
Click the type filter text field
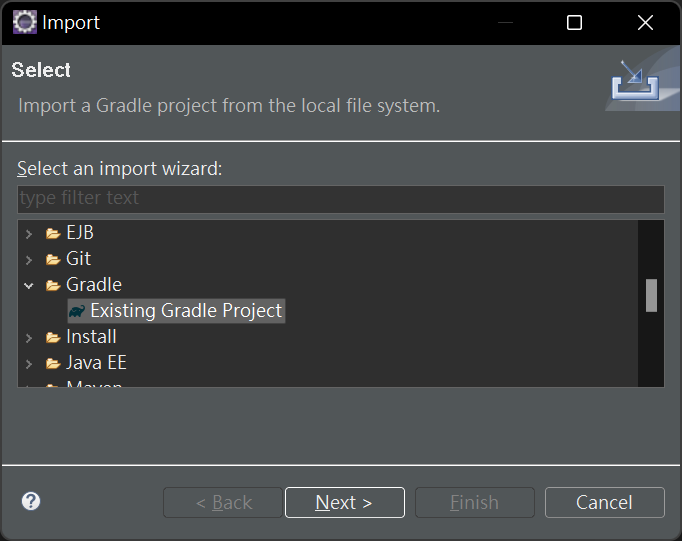click(x=340, y=198)
